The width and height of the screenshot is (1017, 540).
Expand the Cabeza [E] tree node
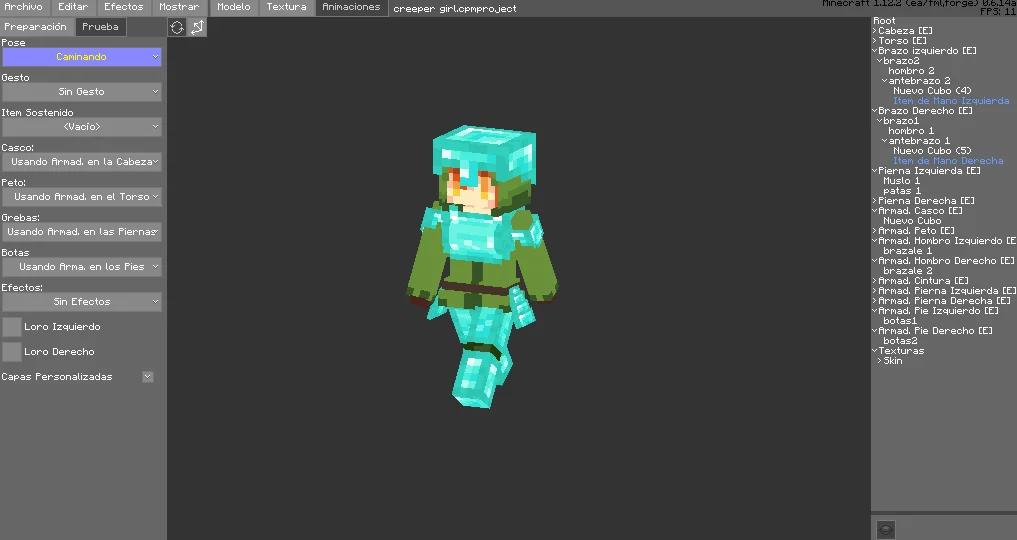874,31
